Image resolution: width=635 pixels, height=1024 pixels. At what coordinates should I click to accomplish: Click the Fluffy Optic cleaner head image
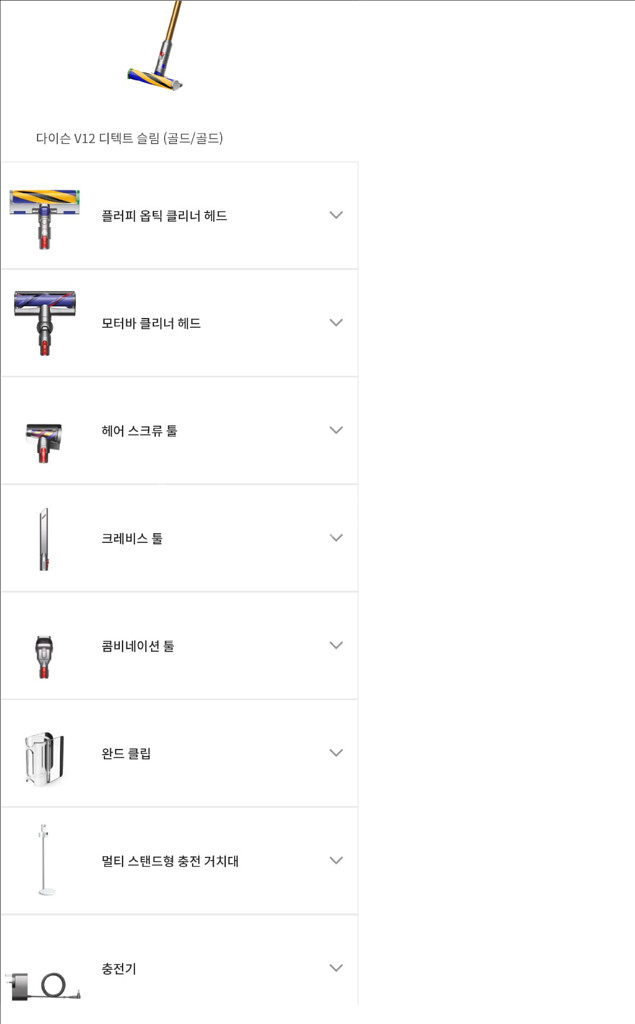click(45, 217)
